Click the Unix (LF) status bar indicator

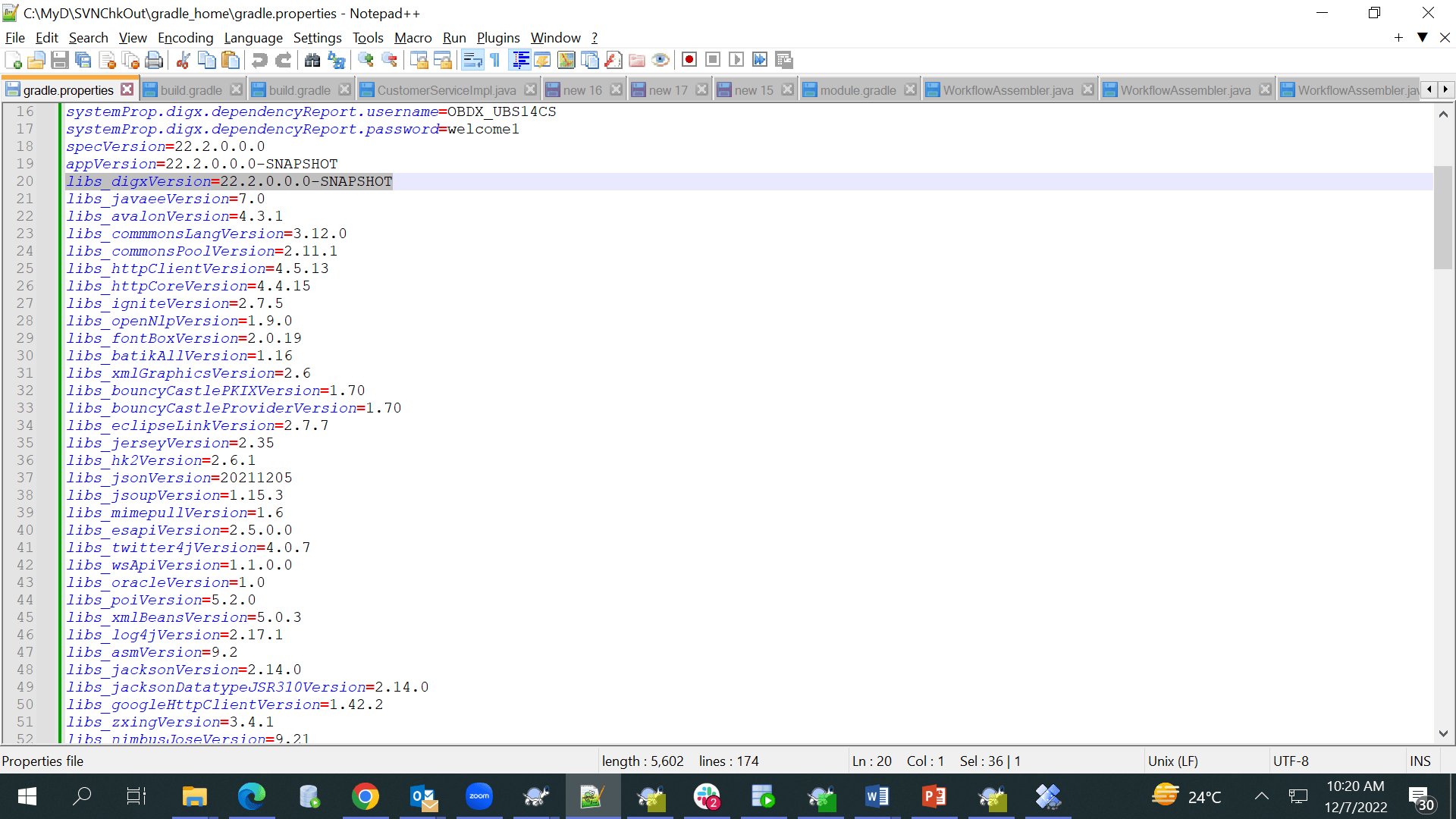click(1174, 761)
